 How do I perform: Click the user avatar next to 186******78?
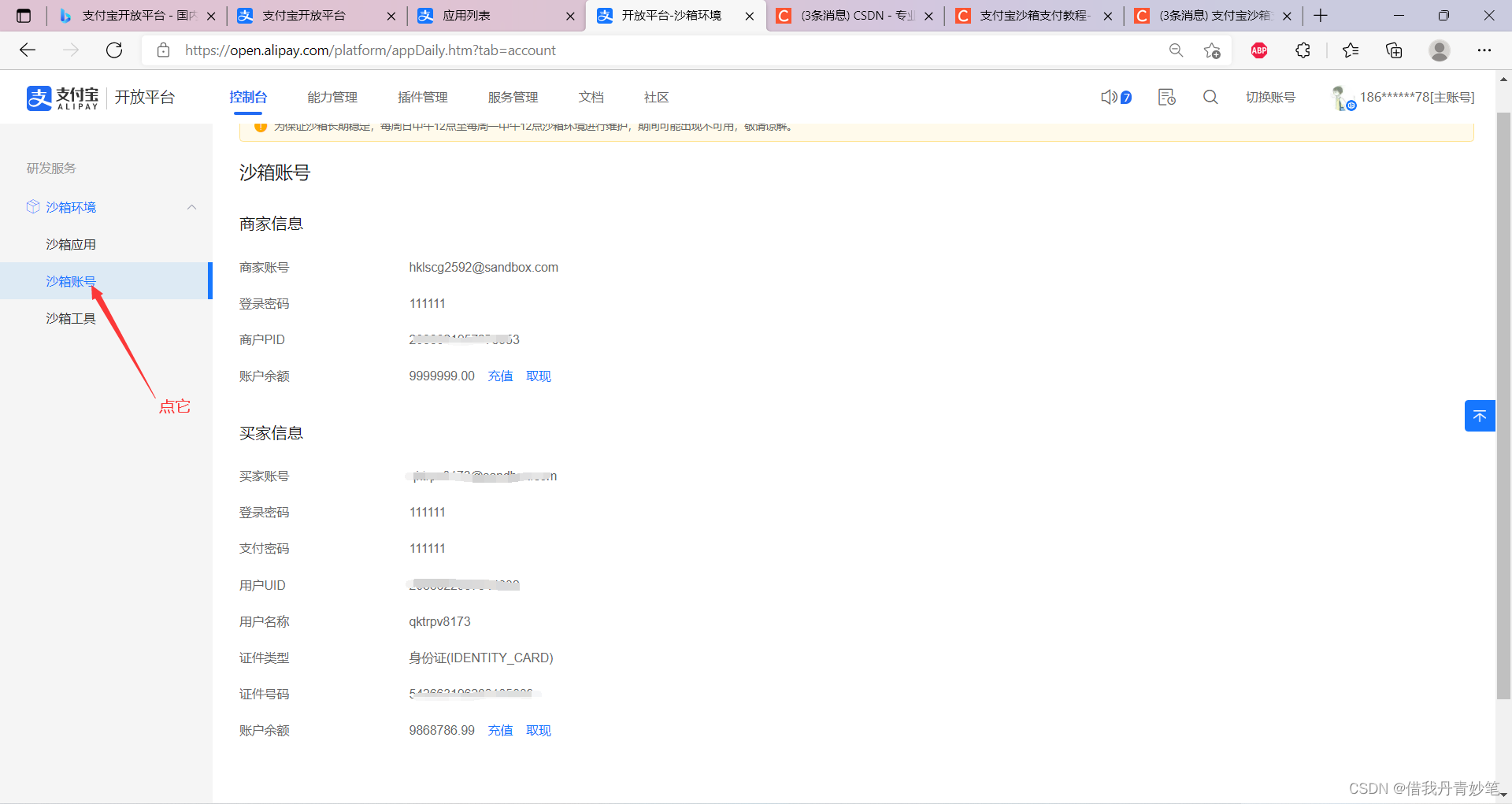coord(1342,98)
